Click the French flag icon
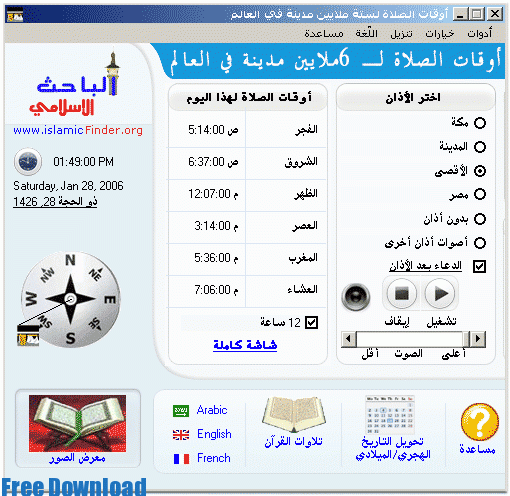510x496 pixels. [181, 459]
